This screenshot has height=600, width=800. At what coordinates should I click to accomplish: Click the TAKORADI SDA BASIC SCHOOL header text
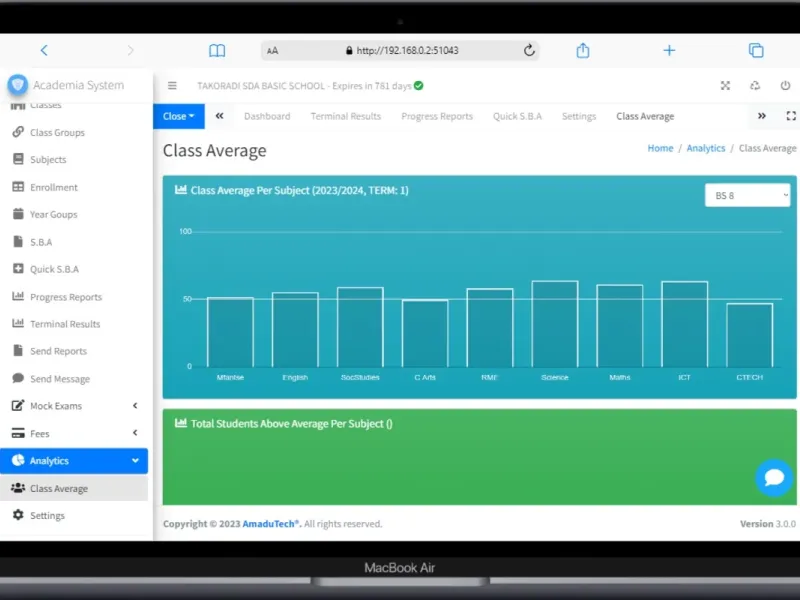coord(261,86)
